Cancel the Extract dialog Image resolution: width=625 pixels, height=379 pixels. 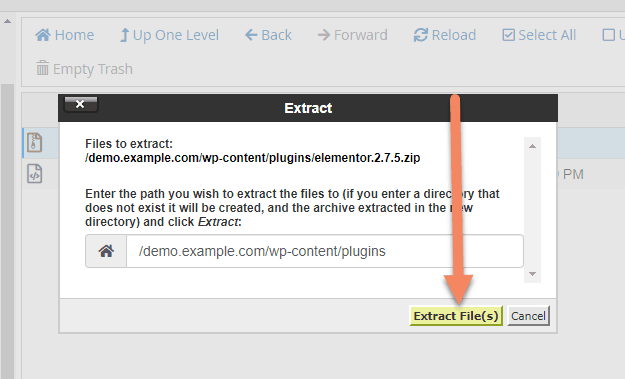[x=528, y=316]
